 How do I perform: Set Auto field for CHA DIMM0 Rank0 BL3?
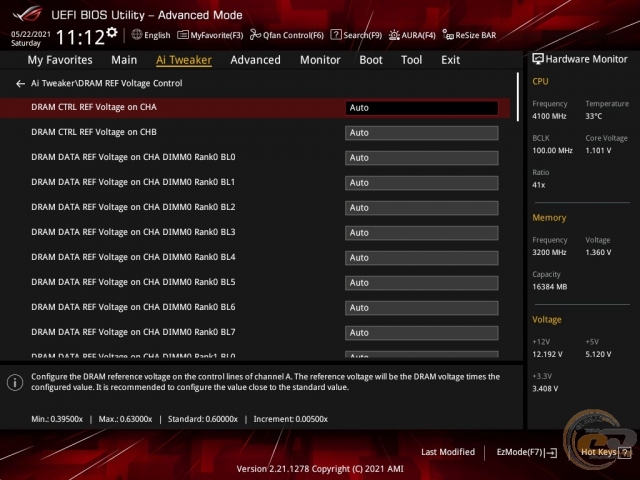click(x=422, y=233)
